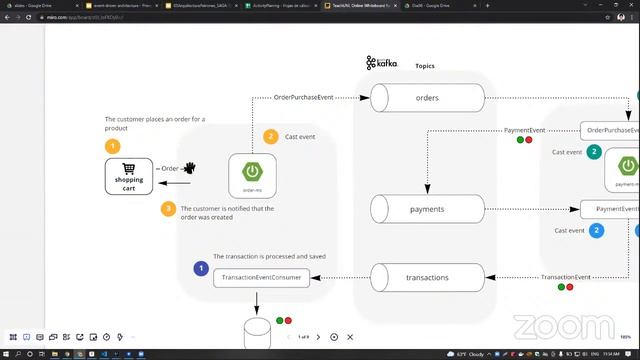Click the shopping cart box
Image resolution: width=640 pixels, height=360 pixels.
(x=129, y=176)
